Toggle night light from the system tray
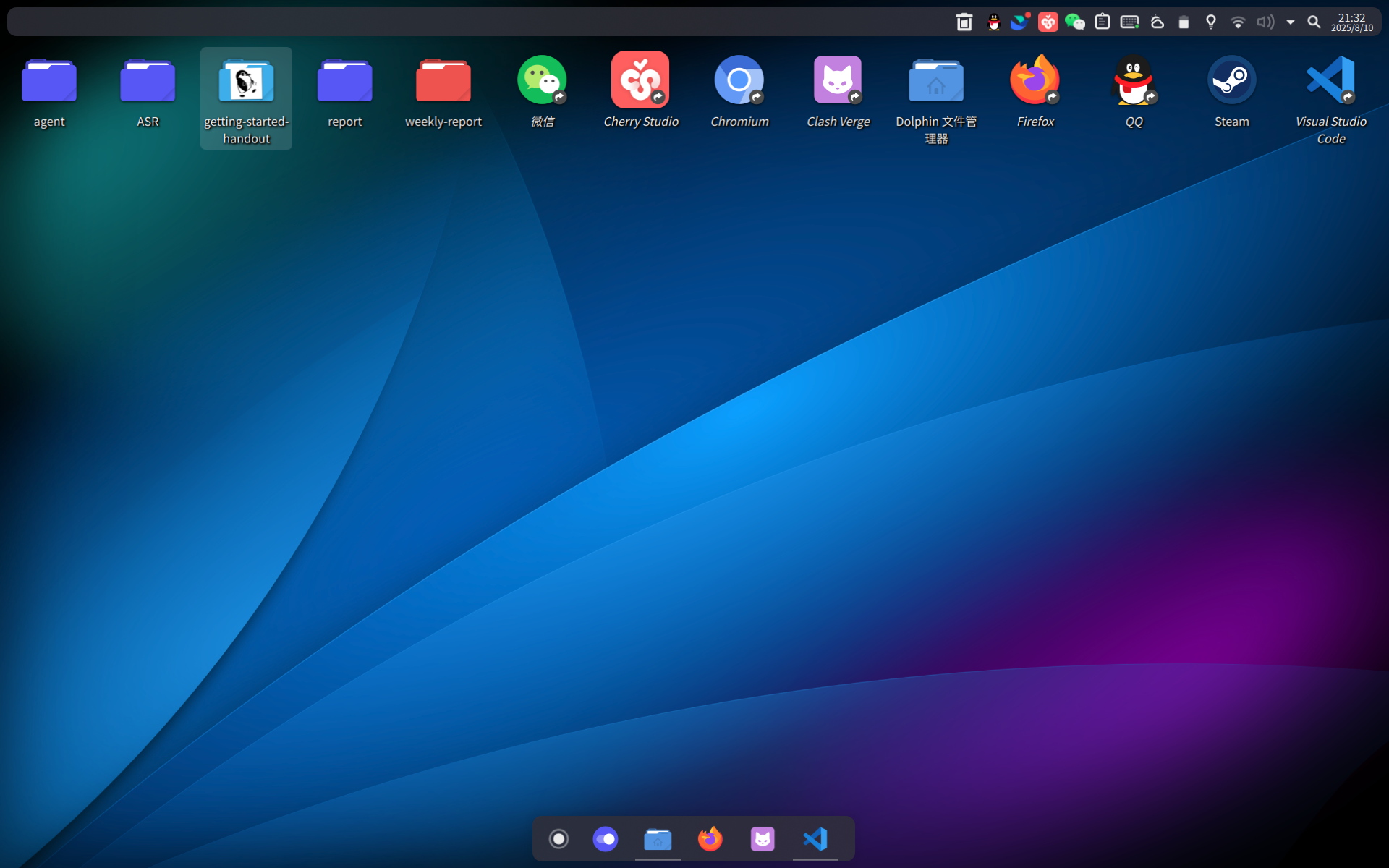 coord(1211,22)
